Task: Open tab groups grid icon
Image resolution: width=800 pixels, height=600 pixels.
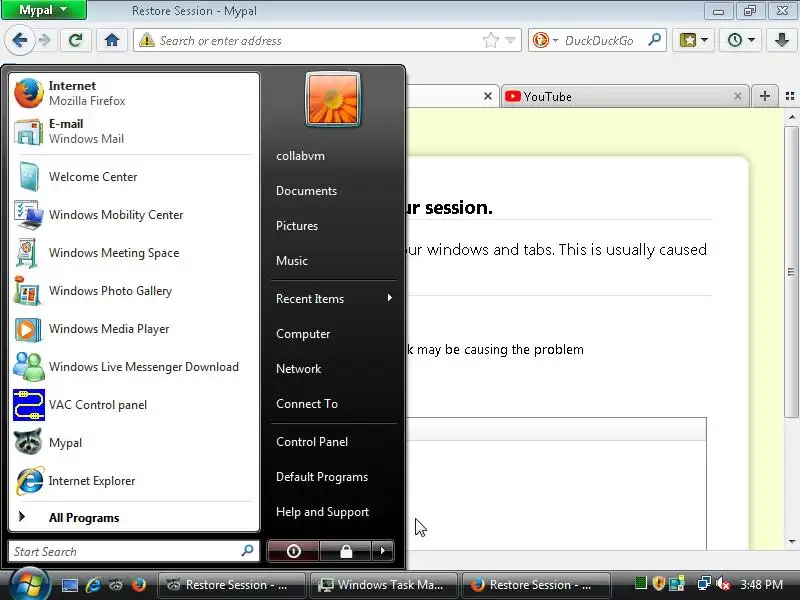Action: click(x=790, y=96)
